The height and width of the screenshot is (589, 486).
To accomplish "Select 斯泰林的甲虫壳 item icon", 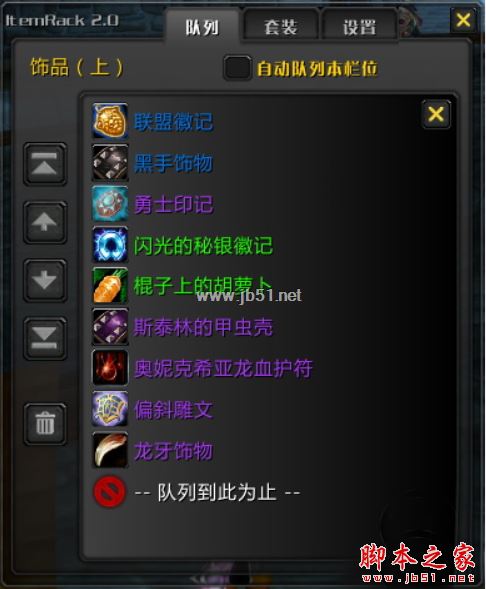I will click(x=110, y=326).
